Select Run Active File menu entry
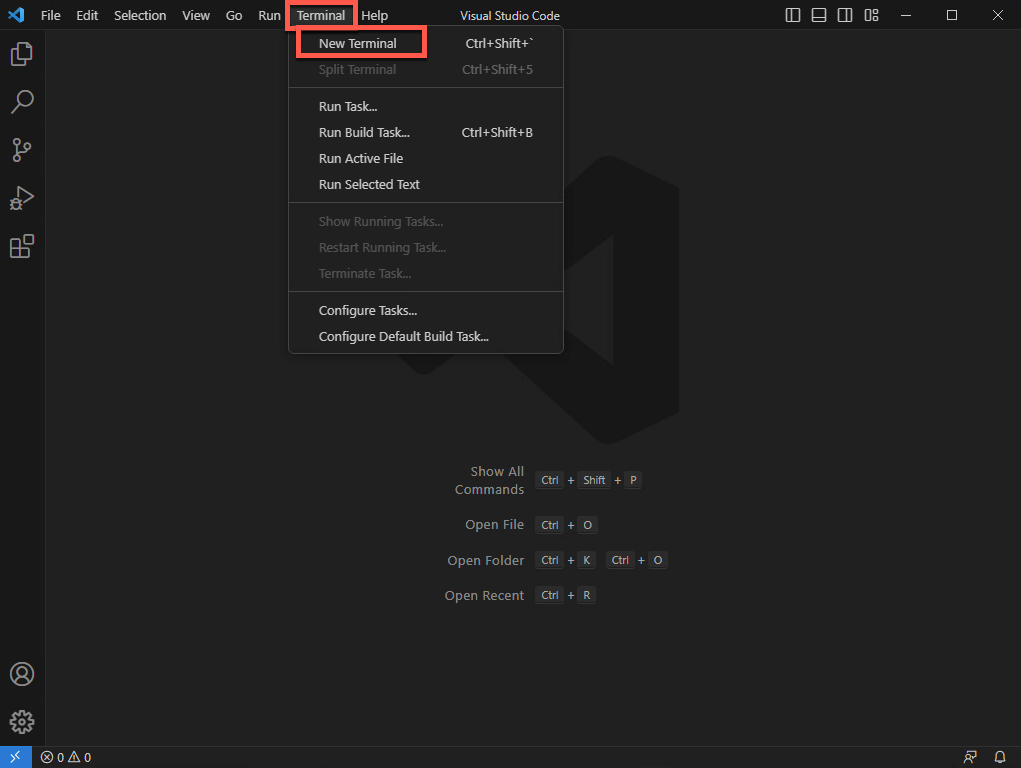This screenshot has width=1021, height=768. (x=361, y=158)
